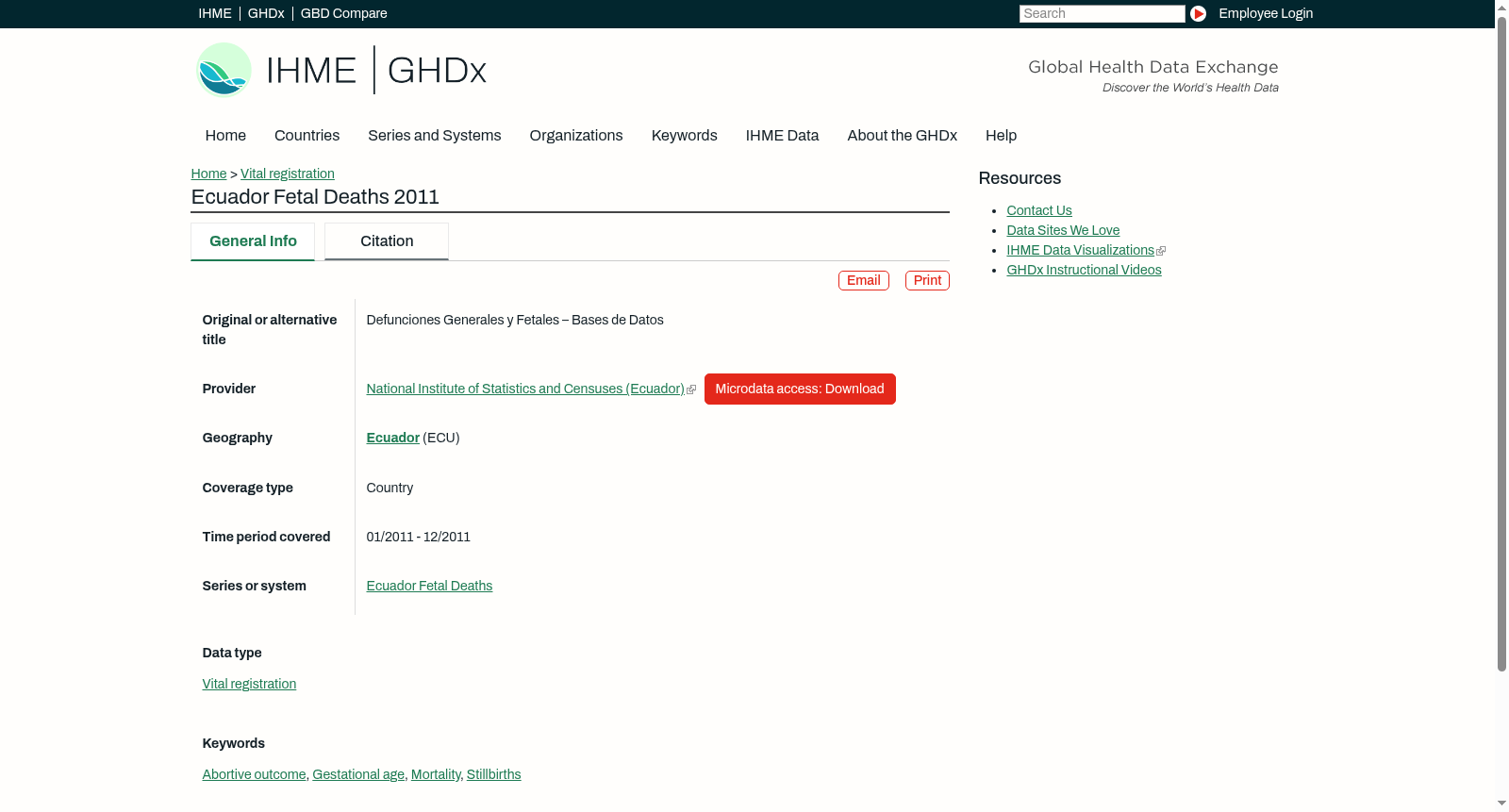Click Microdata access: Download button

pos(800,389)
